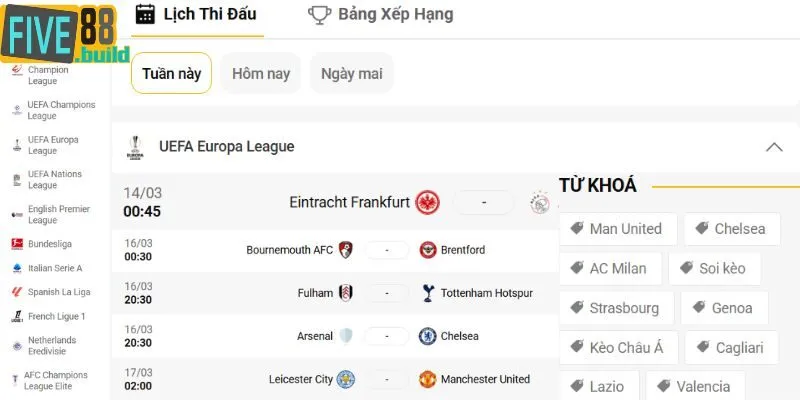Screen dimensions: 800x400
Task: Select the Tuần này filter
Action: 171,73
